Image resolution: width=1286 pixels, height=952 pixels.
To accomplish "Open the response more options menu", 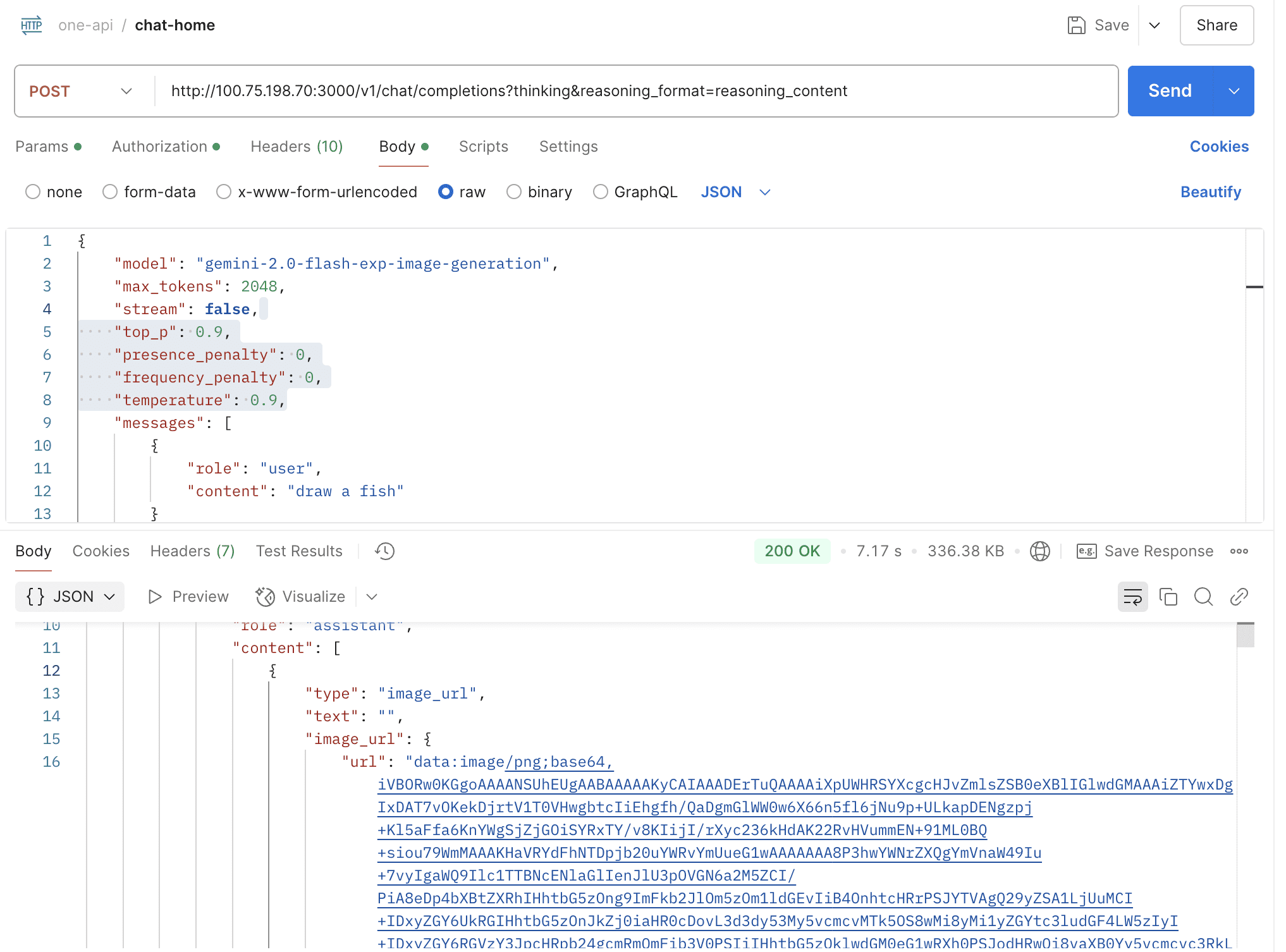I will point(1239,551).
